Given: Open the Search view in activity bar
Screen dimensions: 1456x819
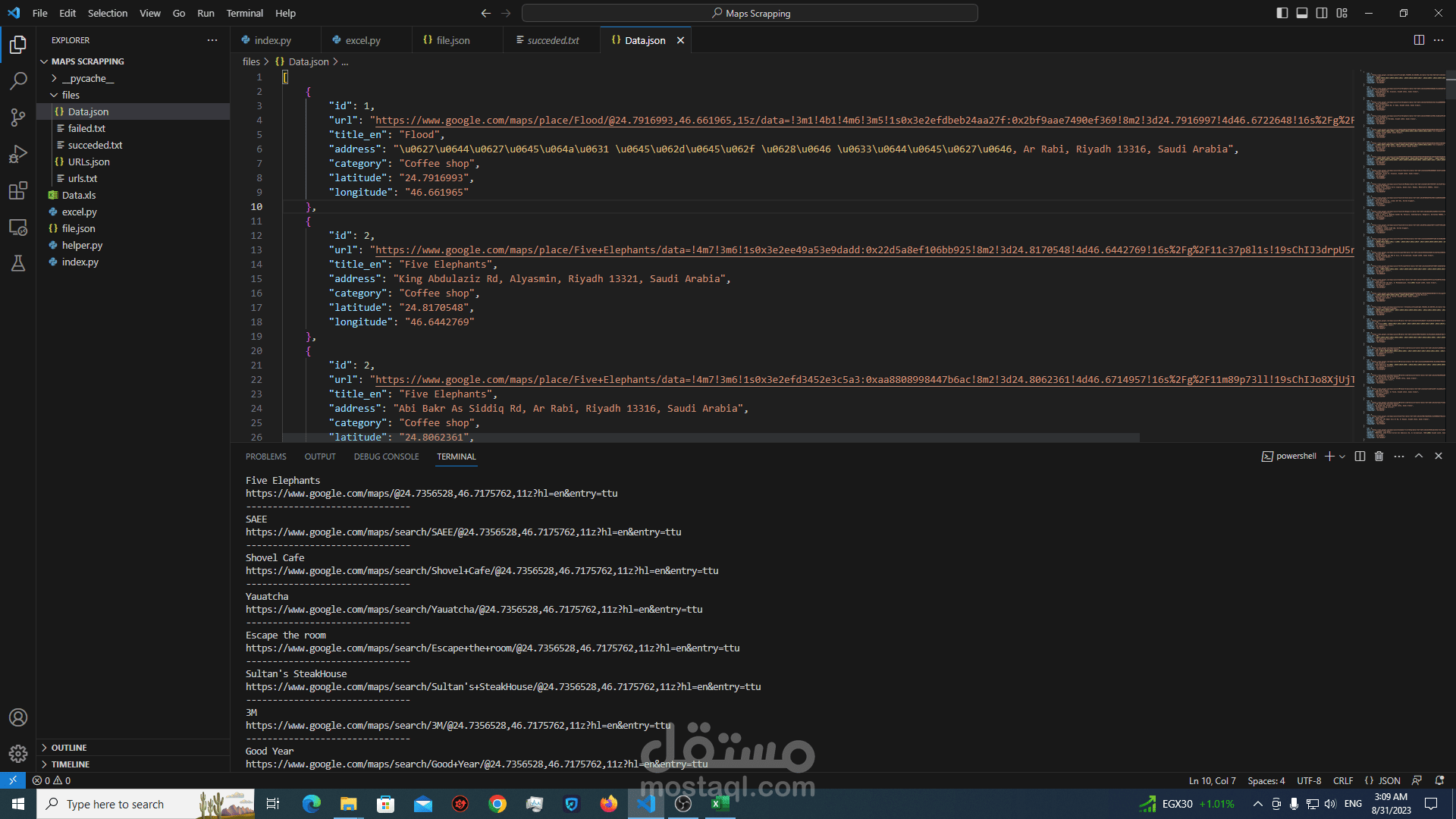Looking at the screenshot, I should [x=18, y=80].
